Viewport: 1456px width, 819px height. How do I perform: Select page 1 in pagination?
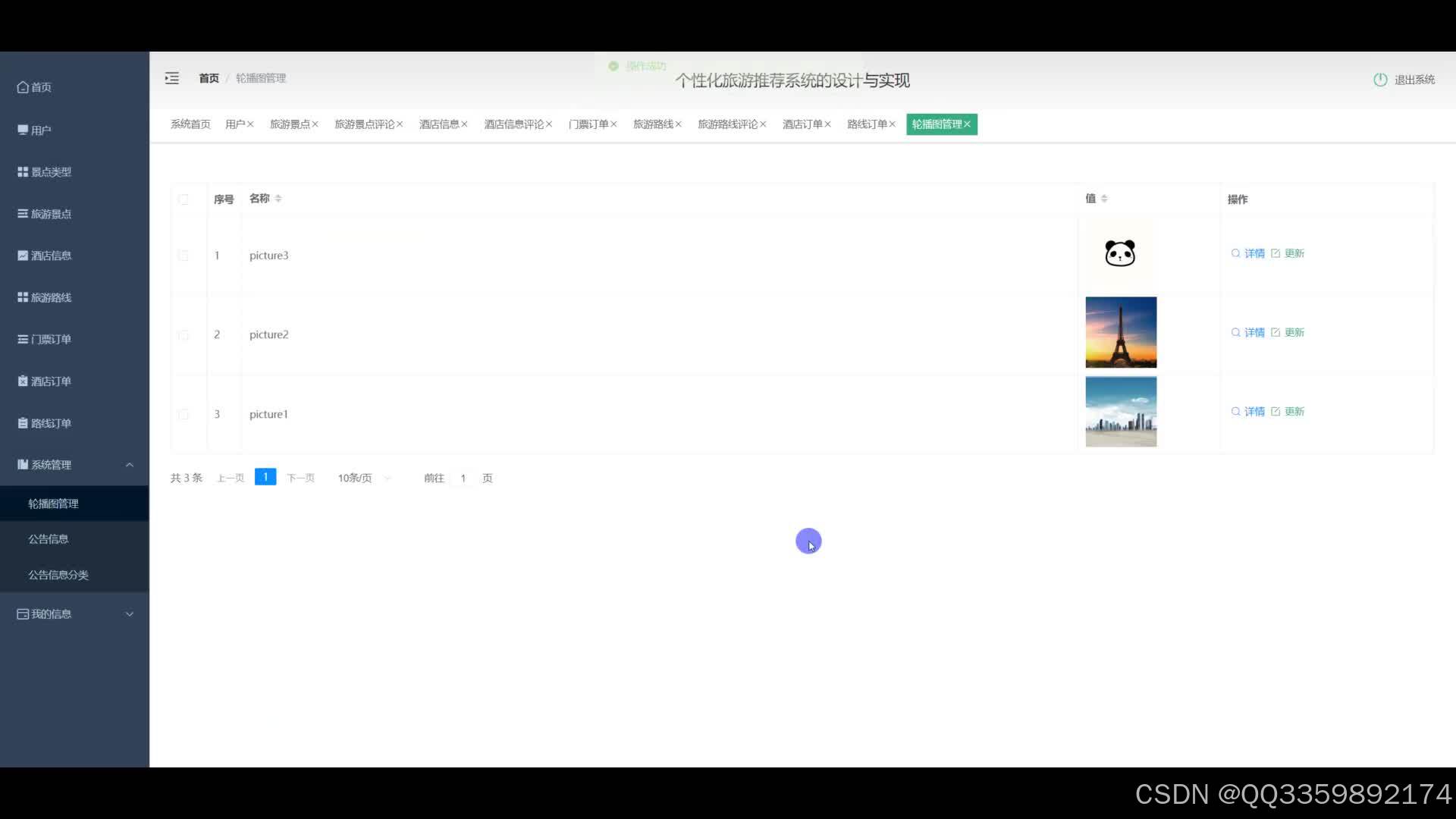[x=265, y=477]
